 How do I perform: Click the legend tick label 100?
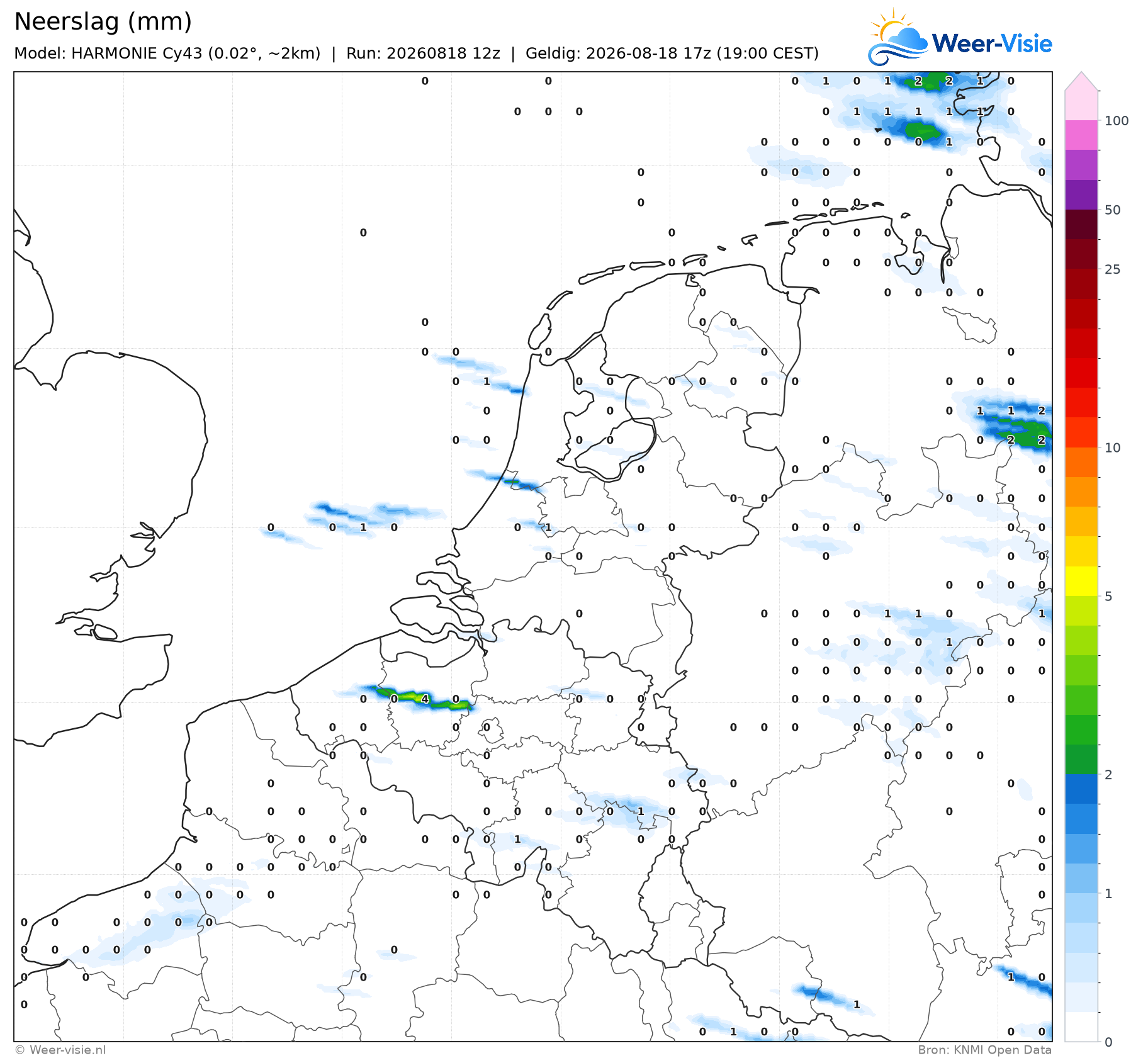pyautogui.click(x=1117, y=121)
